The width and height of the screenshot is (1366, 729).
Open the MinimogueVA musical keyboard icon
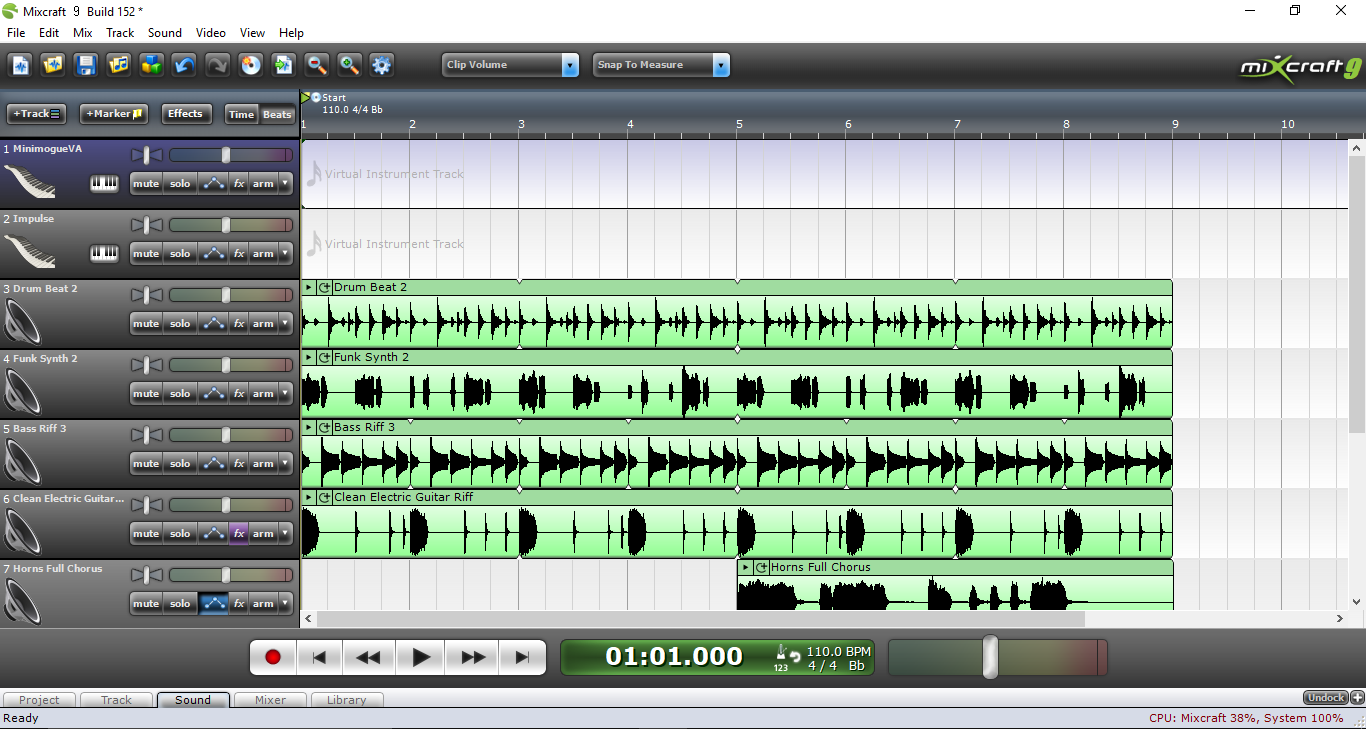click(x=104, y=183)
